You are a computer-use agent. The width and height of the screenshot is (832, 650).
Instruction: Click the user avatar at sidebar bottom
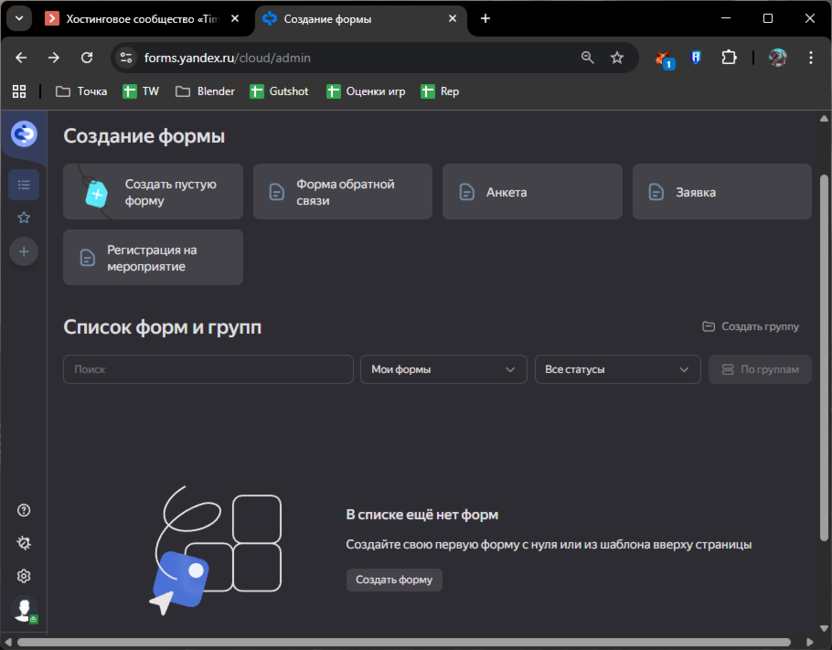(23, 609)
